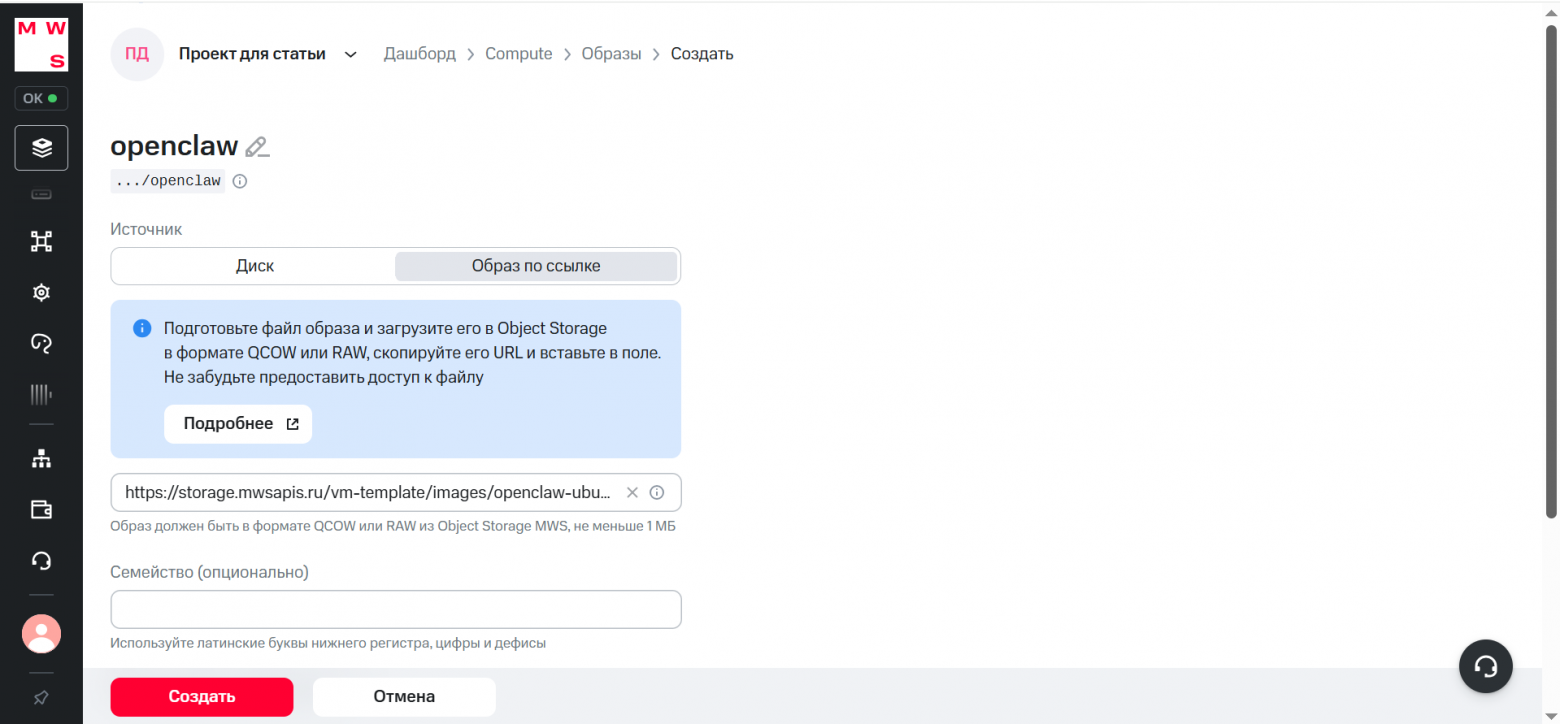Click the OK status indicator badge
This screenshot has height=724, width=1560.
(x=40, y=98)
